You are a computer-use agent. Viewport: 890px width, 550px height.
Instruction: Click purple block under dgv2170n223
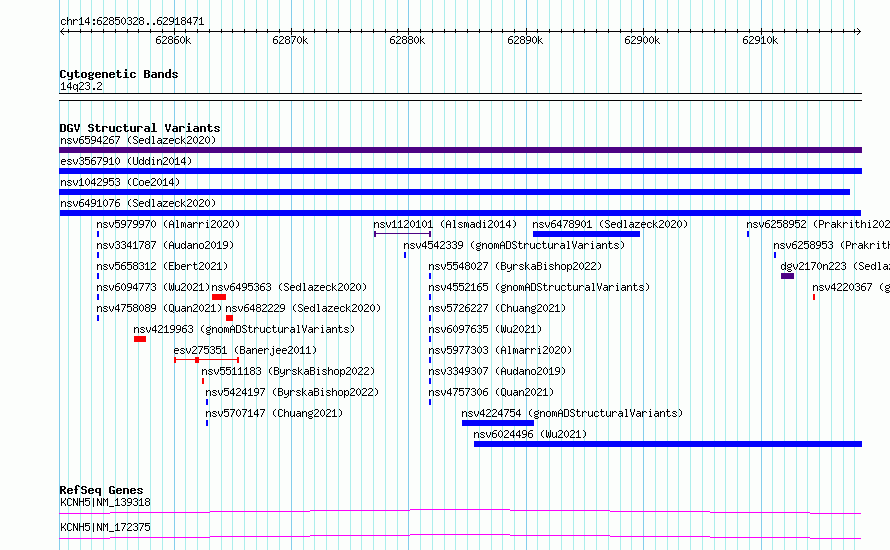tap(787, 276)
